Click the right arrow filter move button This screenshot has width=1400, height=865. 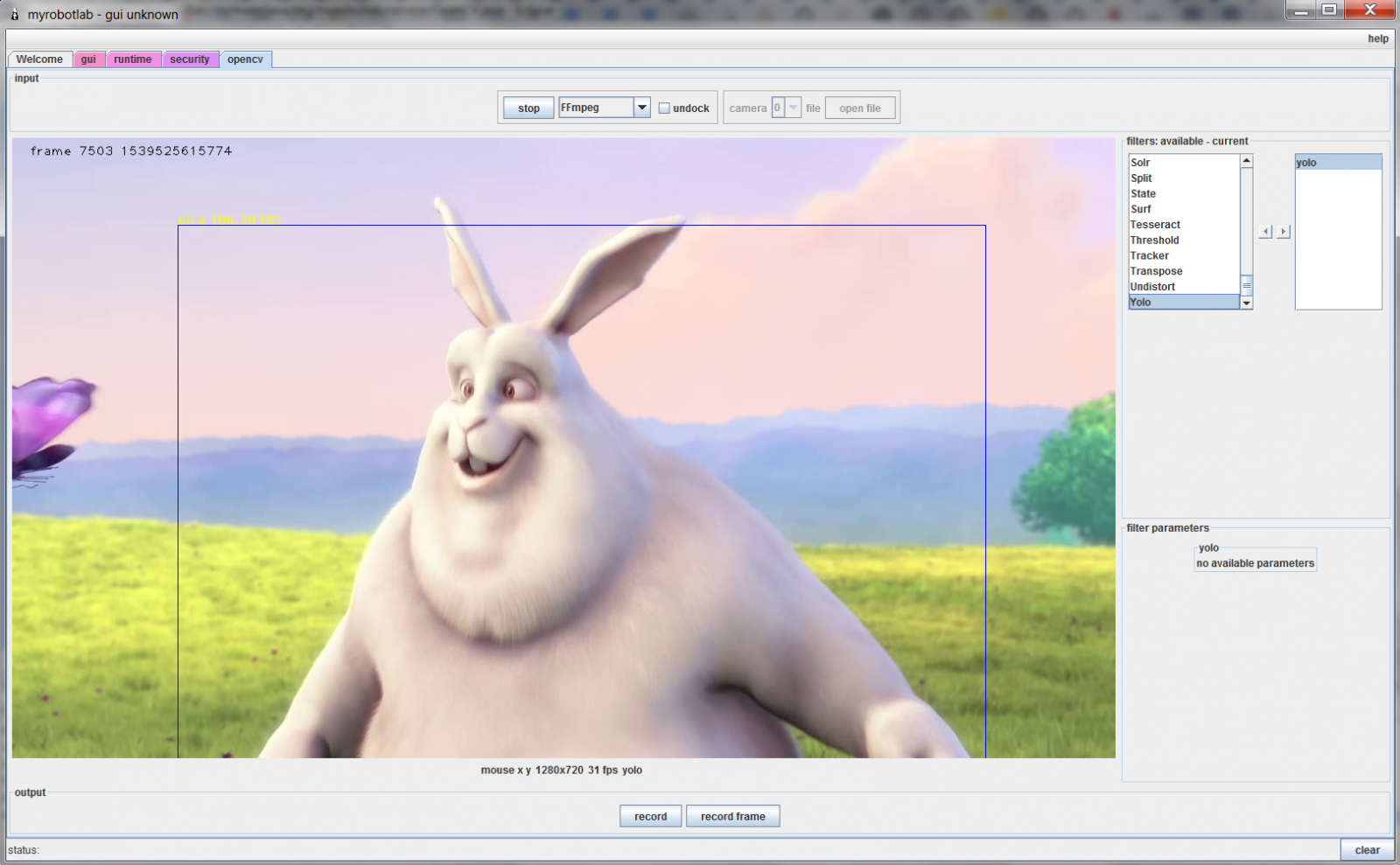tap(1284, 232)
